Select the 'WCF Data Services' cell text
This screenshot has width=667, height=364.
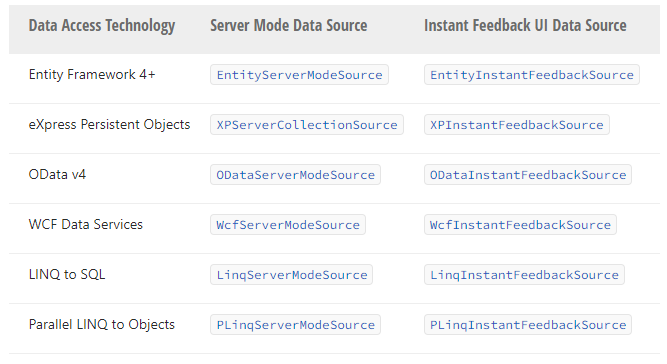[x=86, y=224]
